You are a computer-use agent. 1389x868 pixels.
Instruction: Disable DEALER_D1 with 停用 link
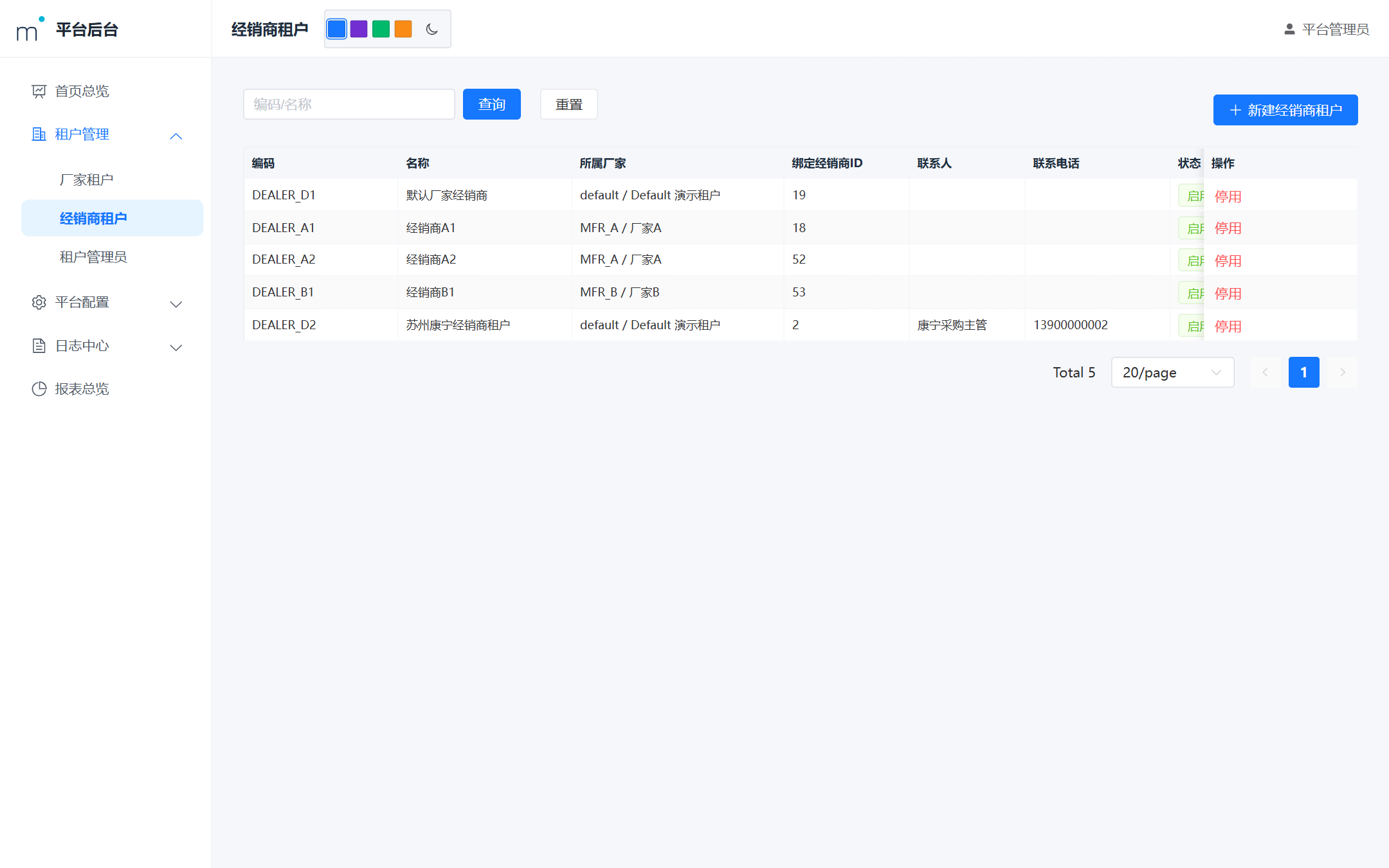(1228, 196)
